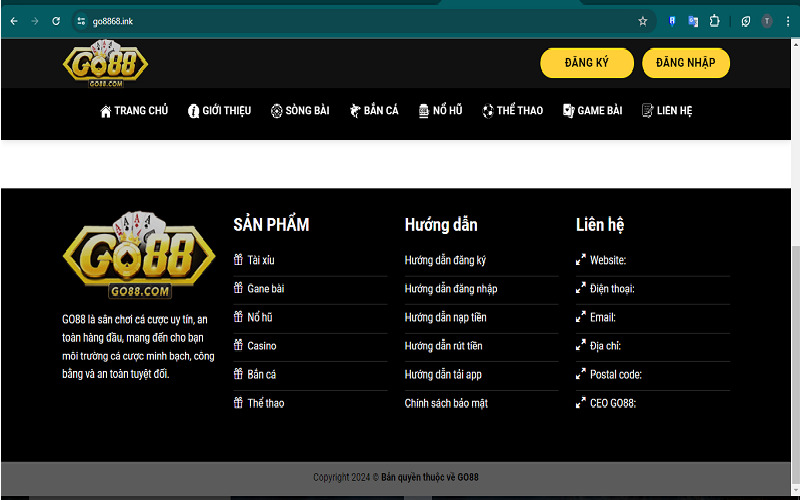Open the NỔ HŨ menu item
Image resolution: width=800 pixels, height=500 pixels.
tap(440, 111)
